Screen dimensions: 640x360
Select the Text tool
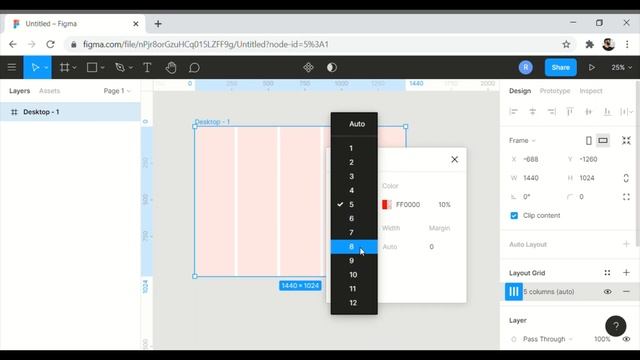(147, 67)
